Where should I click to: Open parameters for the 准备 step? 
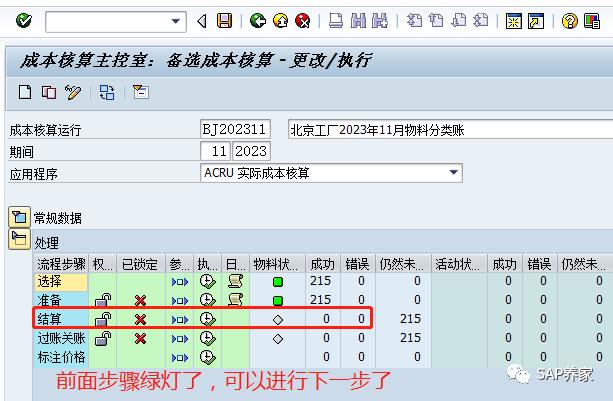180,301
